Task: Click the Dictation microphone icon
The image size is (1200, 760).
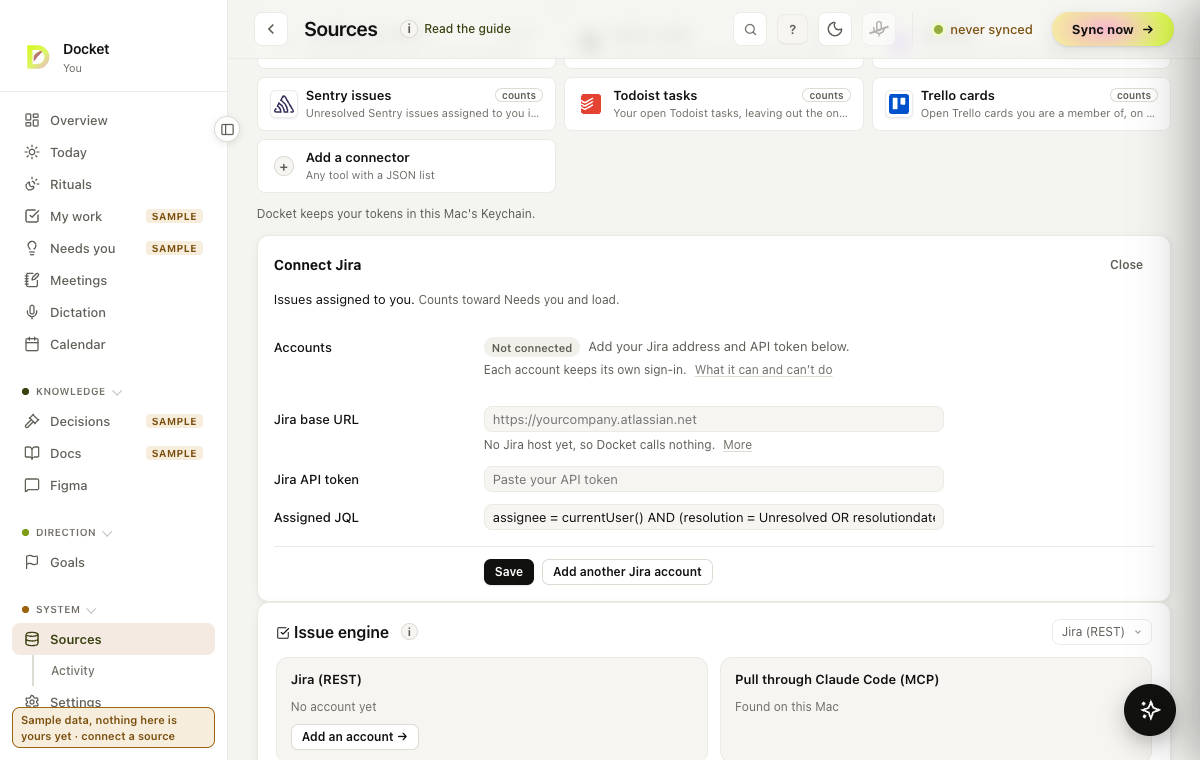Action: point(32,312)
